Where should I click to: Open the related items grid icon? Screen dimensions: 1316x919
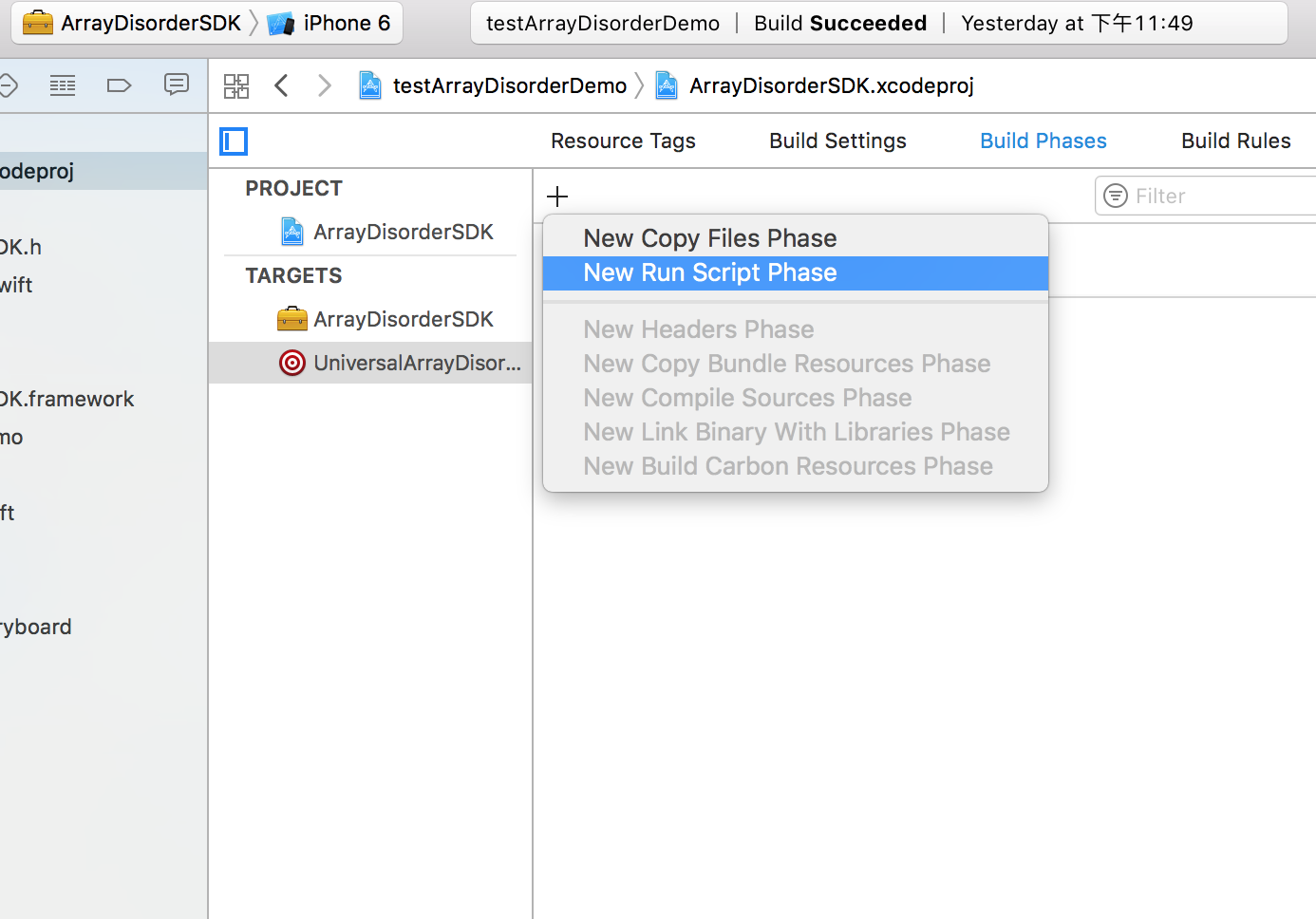[236, 86]
